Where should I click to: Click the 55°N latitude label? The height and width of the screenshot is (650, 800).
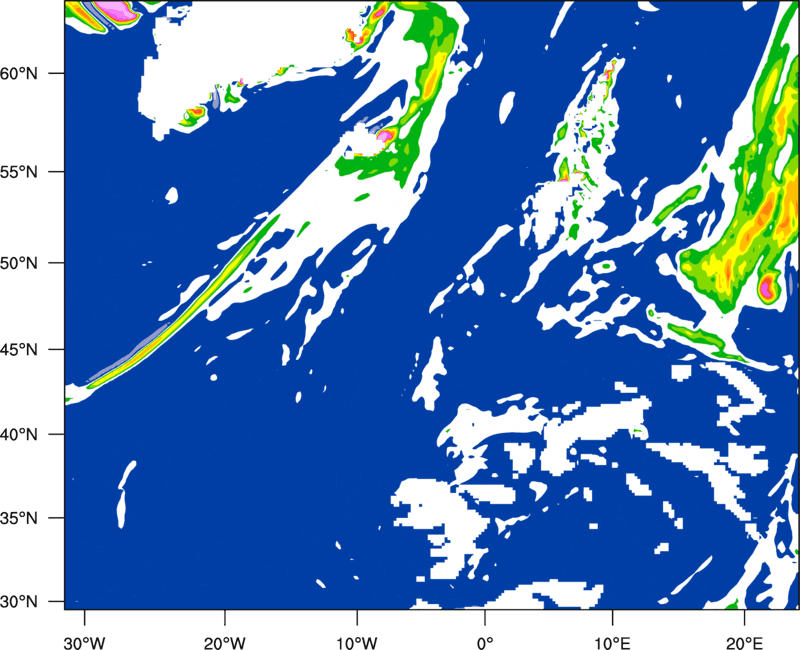tap(19, 172)
